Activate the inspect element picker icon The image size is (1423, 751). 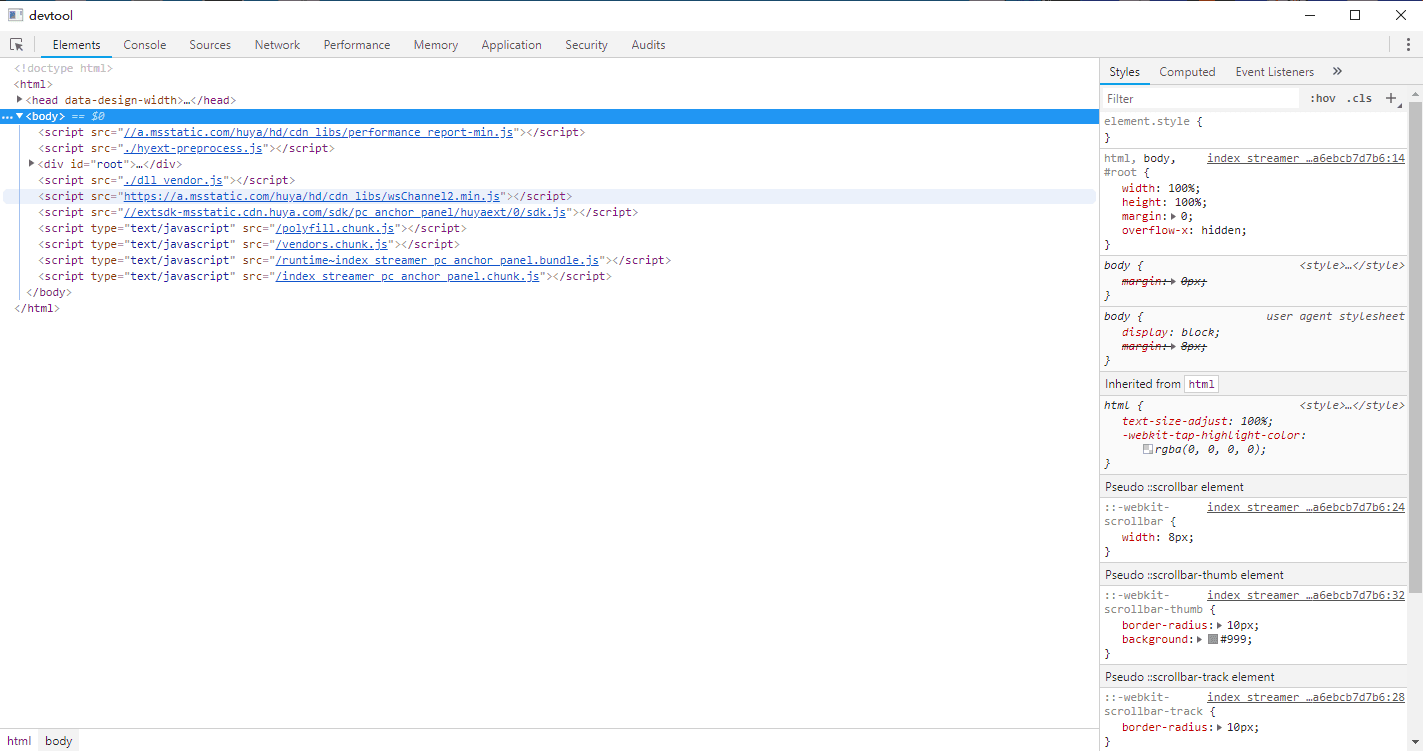click(17, 45)
